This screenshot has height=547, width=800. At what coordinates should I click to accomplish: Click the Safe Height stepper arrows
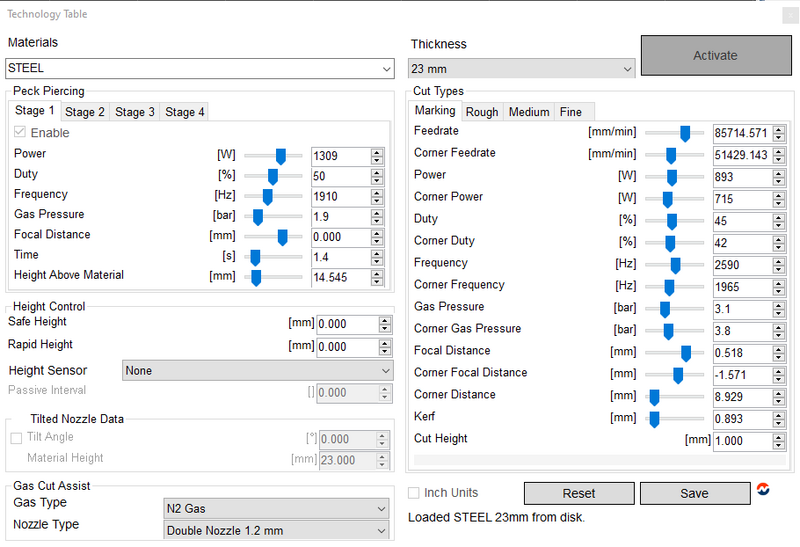[x=385, y=324]
